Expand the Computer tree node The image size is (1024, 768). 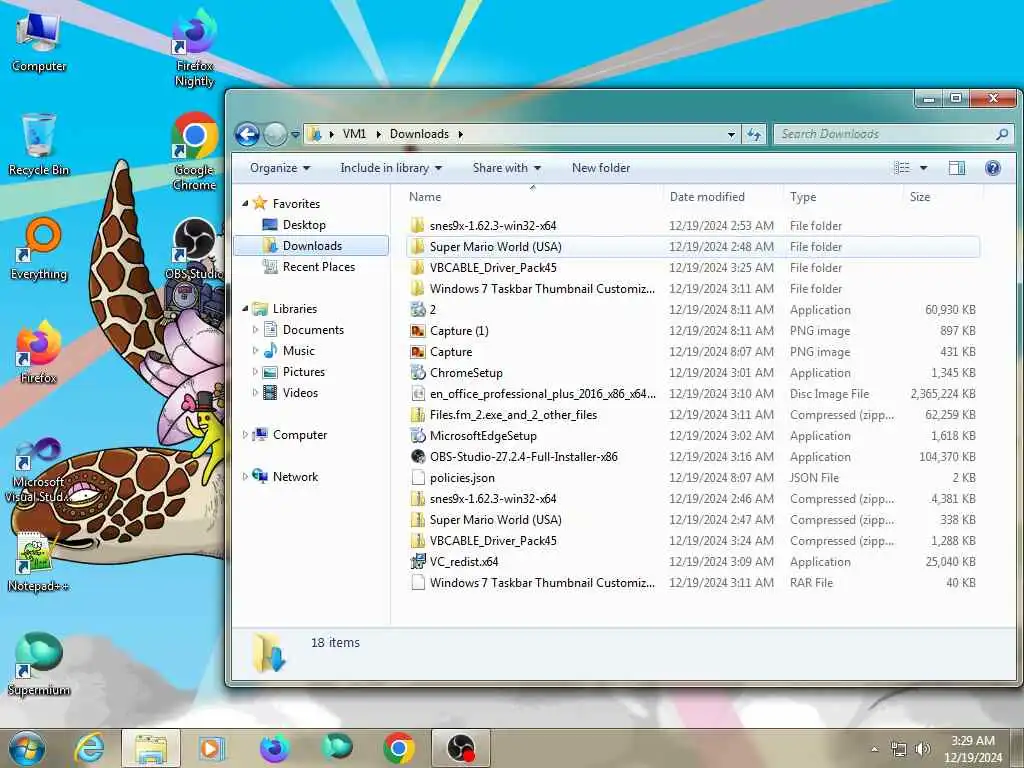(246, 435)
